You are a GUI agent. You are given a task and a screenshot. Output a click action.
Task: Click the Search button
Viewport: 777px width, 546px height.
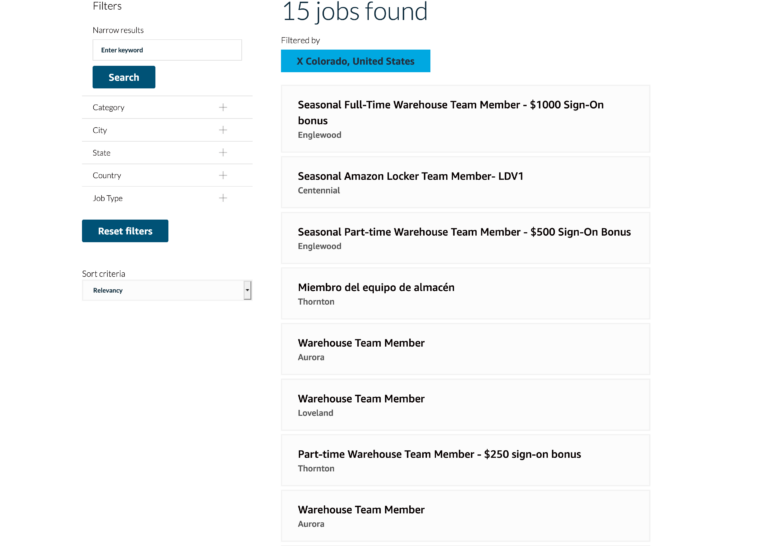pos(124,77)
